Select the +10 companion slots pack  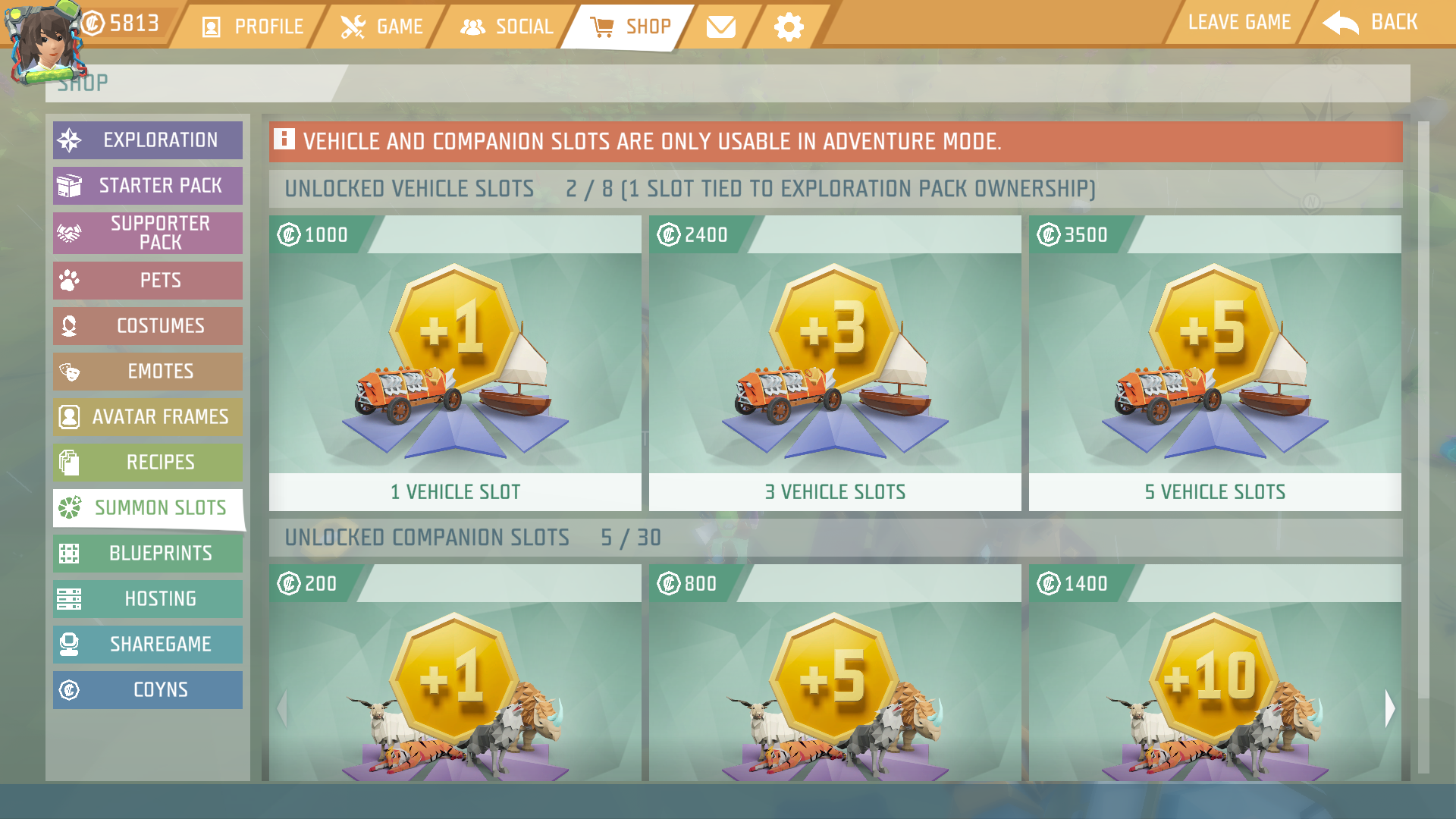coord(1215,673)
